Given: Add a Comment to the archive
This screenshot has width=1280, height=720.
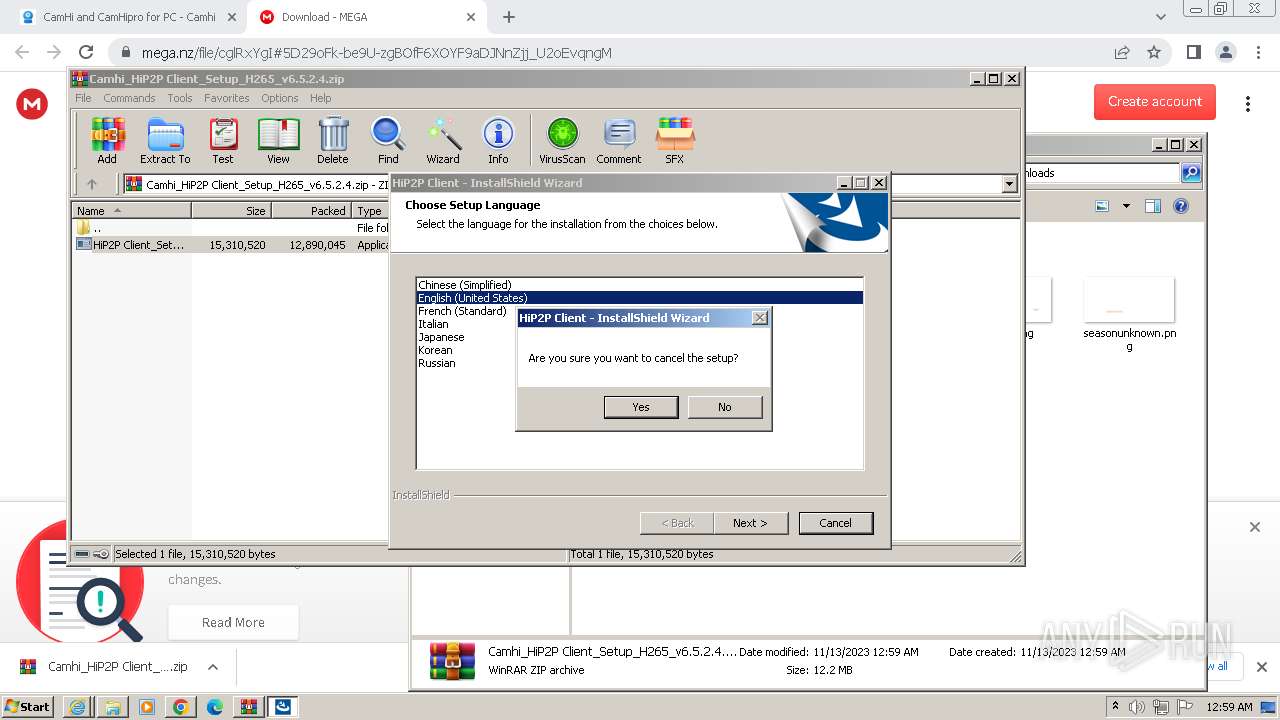Looking at the screenshot, I should 619,140.
